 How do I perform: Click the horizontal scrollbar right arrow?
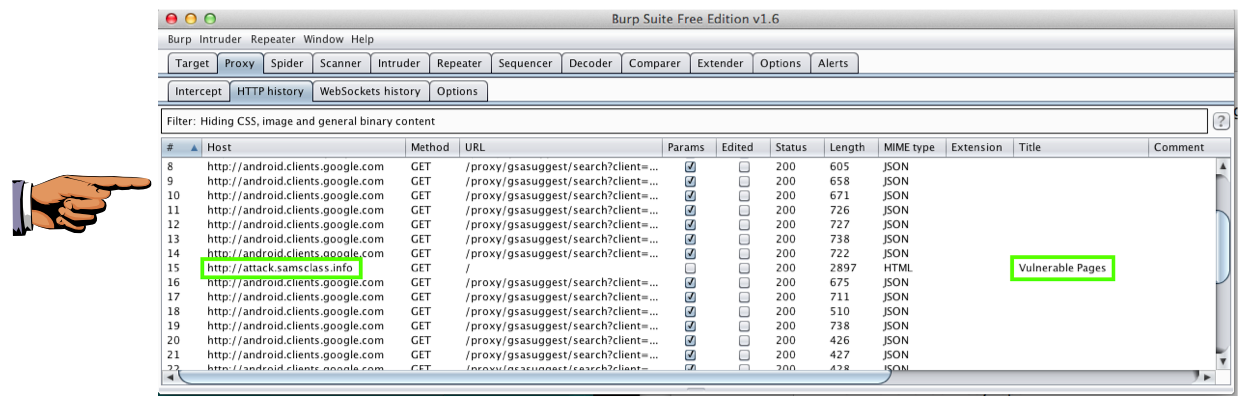(1207, 377)
